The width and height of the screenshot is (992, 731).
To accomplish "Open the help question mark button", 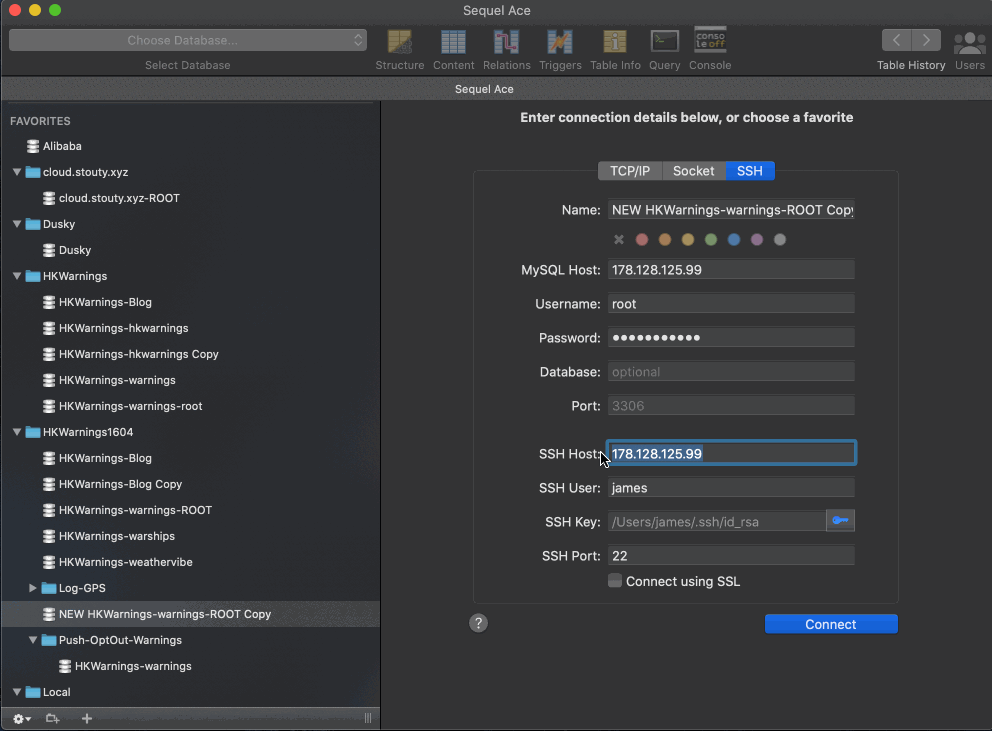I will click(478, 623).
